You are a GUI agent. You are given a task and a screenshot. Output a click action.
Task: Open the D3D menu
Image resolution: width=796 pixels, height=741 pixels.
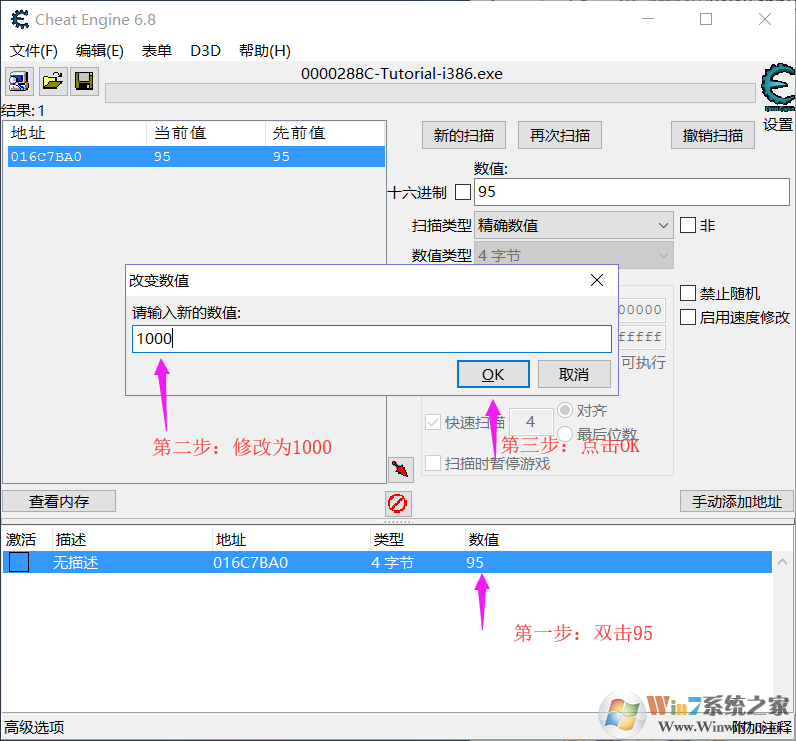pos(205,51)
